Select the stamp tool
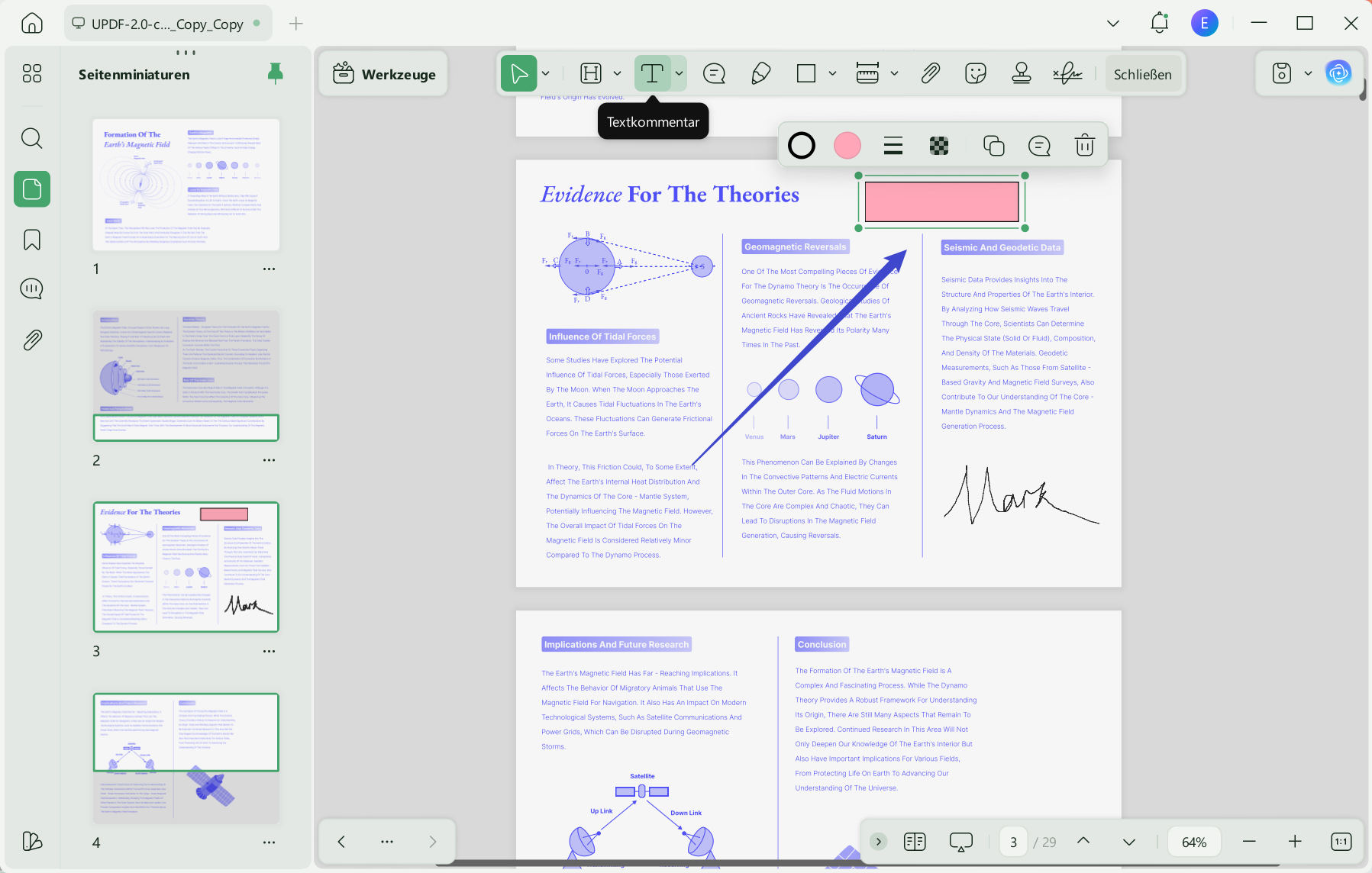Viewport: 1372px width, 873px height. 1022,73
